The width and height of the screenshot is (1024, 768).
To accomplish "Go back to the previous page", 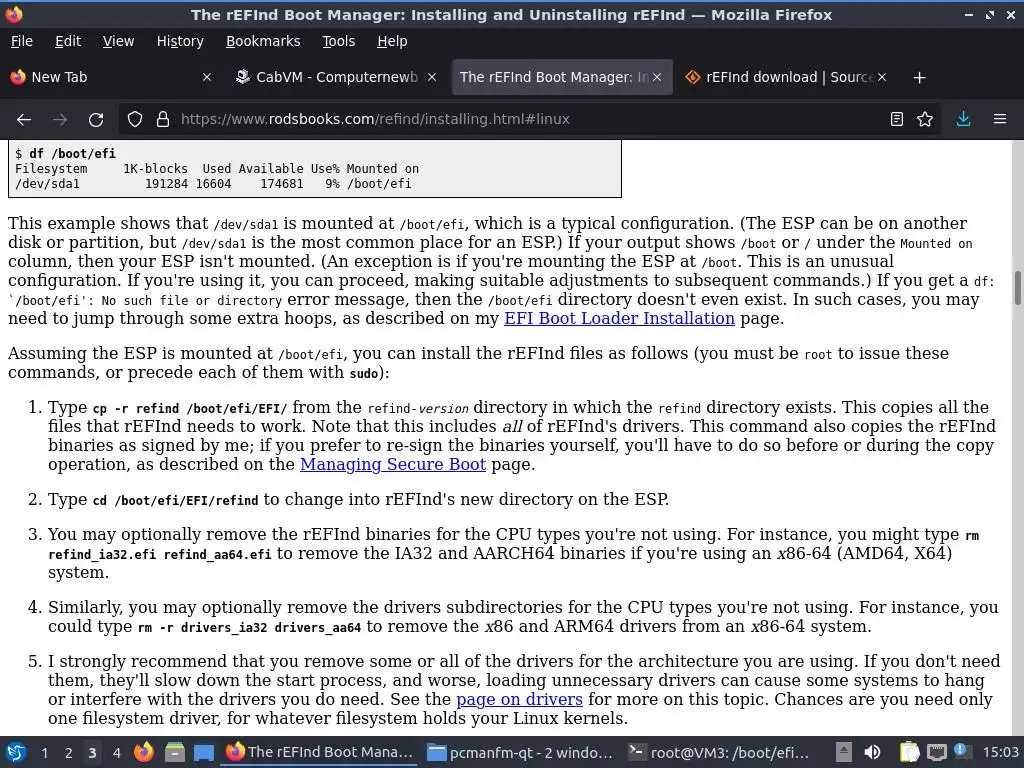I will point(24,120).
